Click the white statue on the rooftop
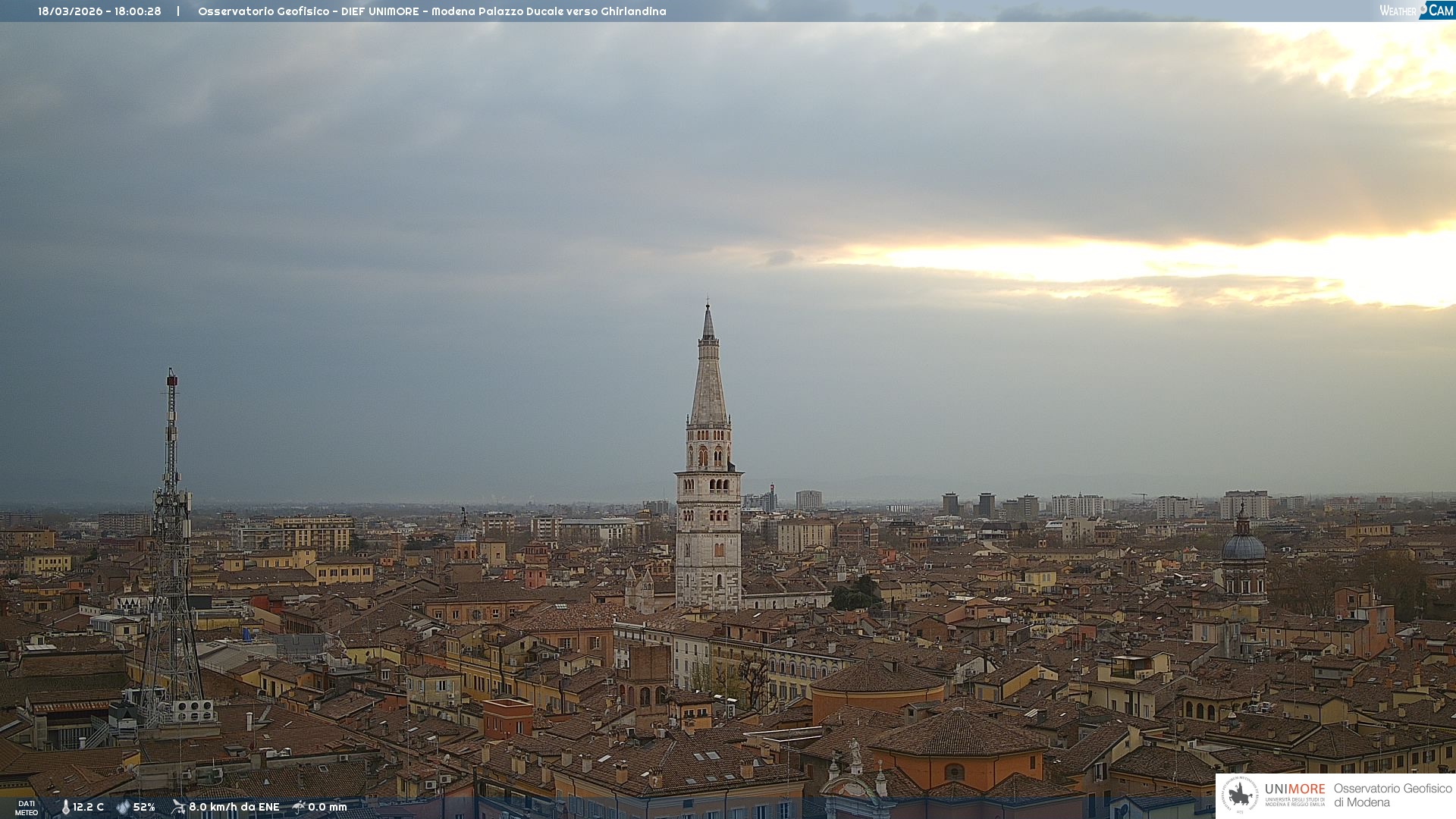1456x819 pixels. coord(855,751)
